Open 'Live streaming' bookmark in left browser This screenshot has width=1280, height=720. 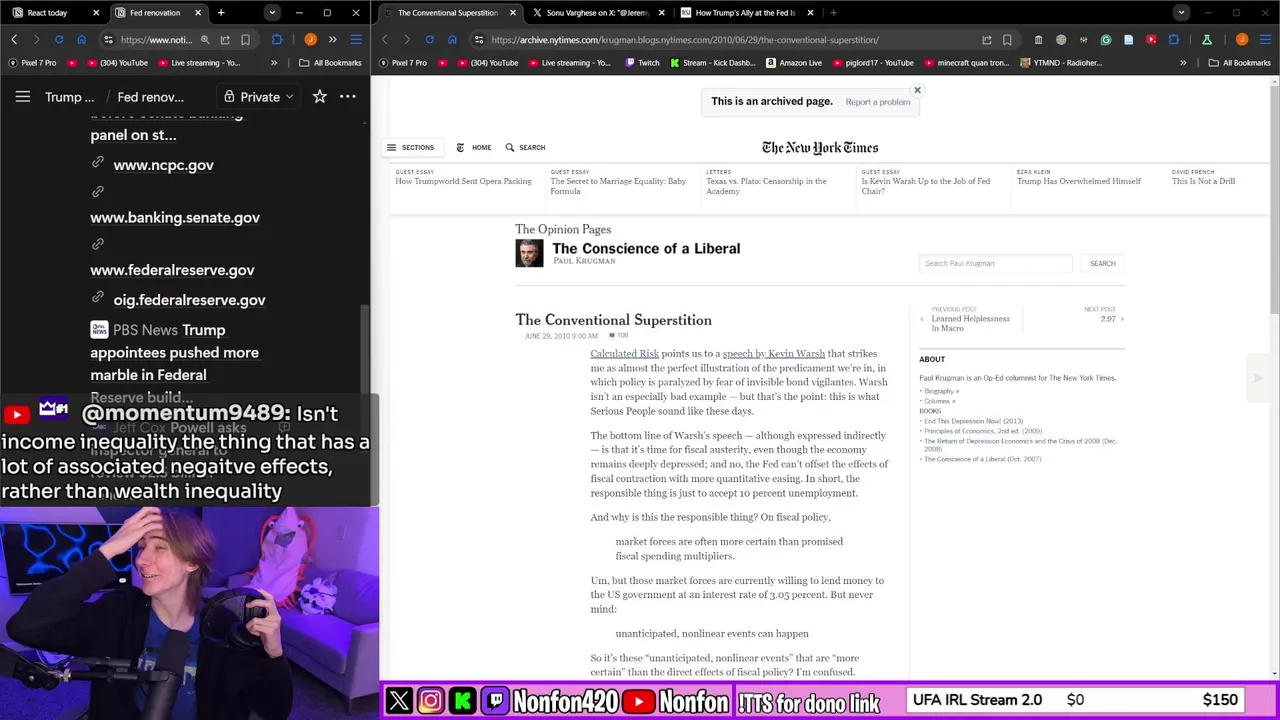point(198,63)
